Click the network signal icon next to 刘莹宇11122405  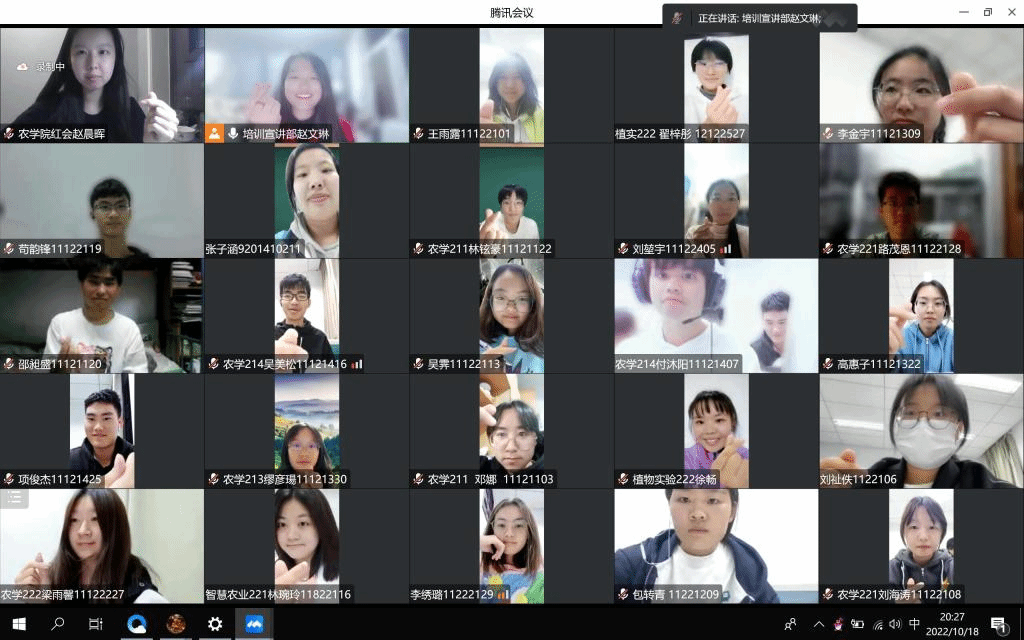(726, 249)
